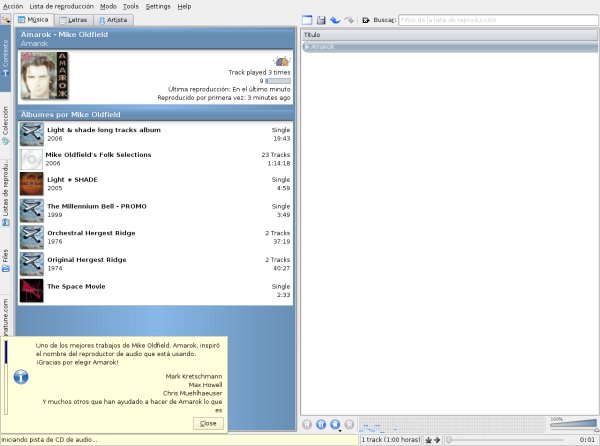
Task: Save the playlist using the floppy disk icon
Action: (x=321, y=20)
